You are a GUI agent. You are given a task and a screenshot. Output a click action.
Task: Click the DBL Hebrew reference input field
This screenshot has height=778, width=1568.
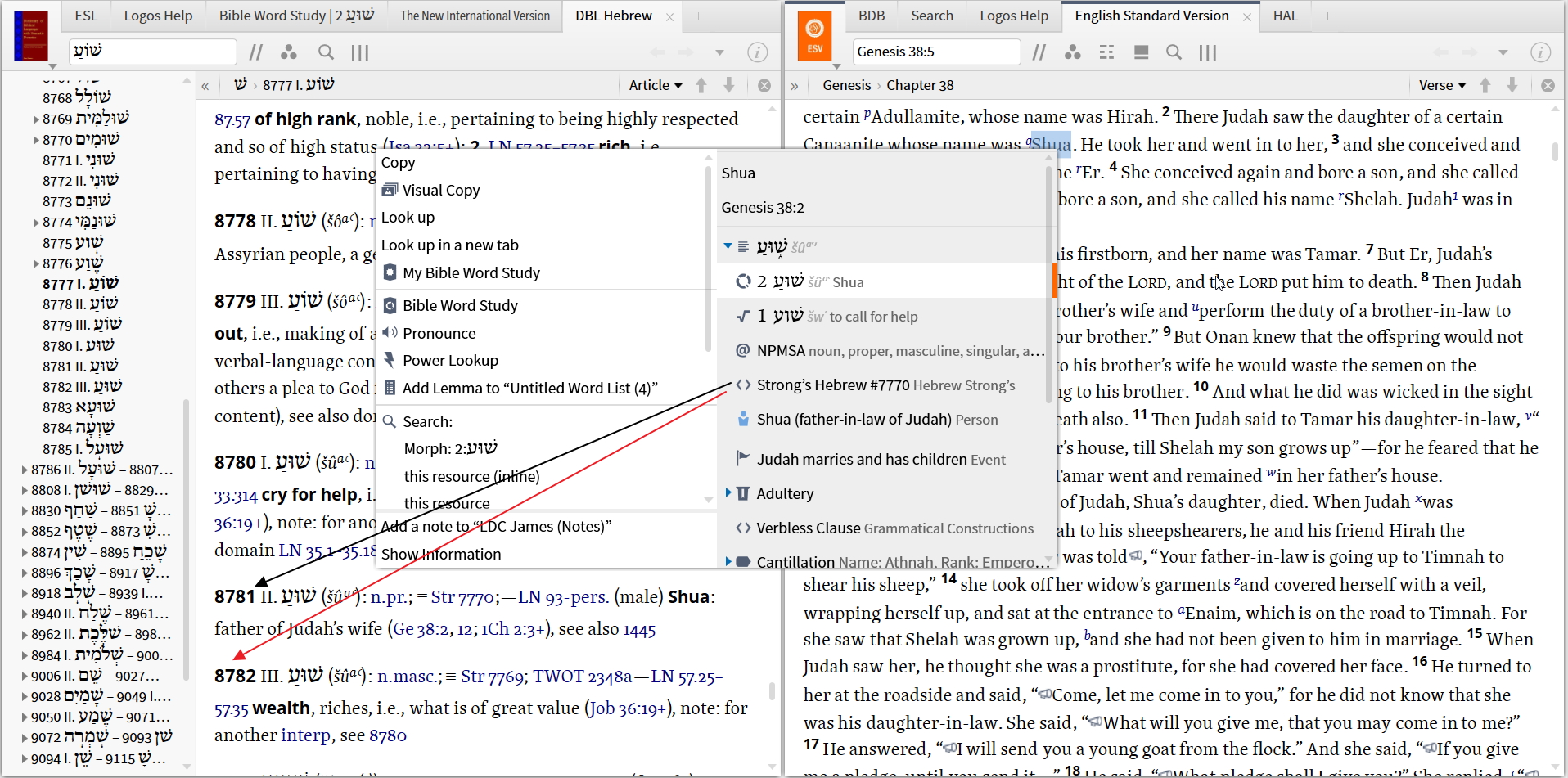[153, 52]
